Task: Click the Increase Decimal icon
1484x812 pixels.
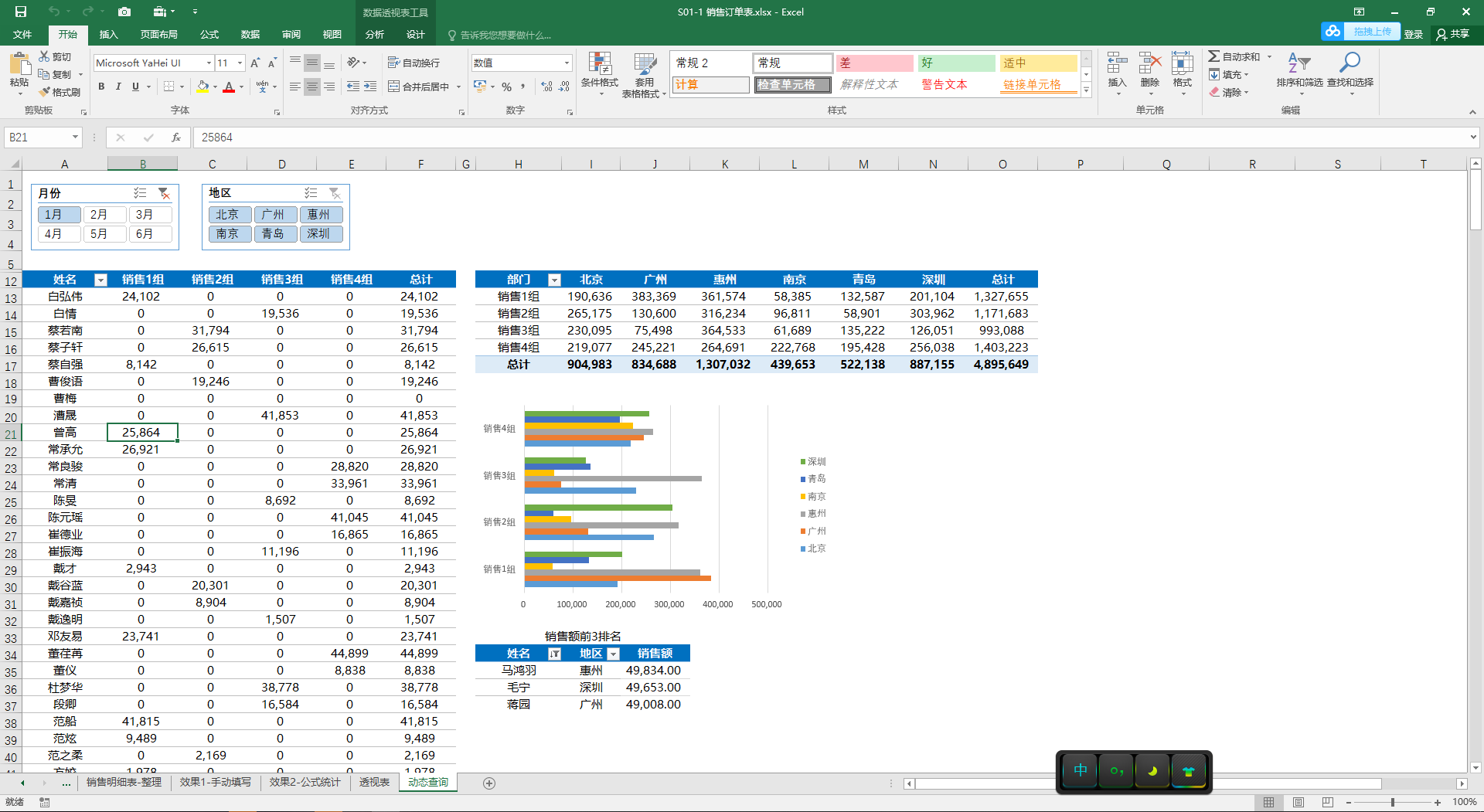Action: tap(547, 87)
